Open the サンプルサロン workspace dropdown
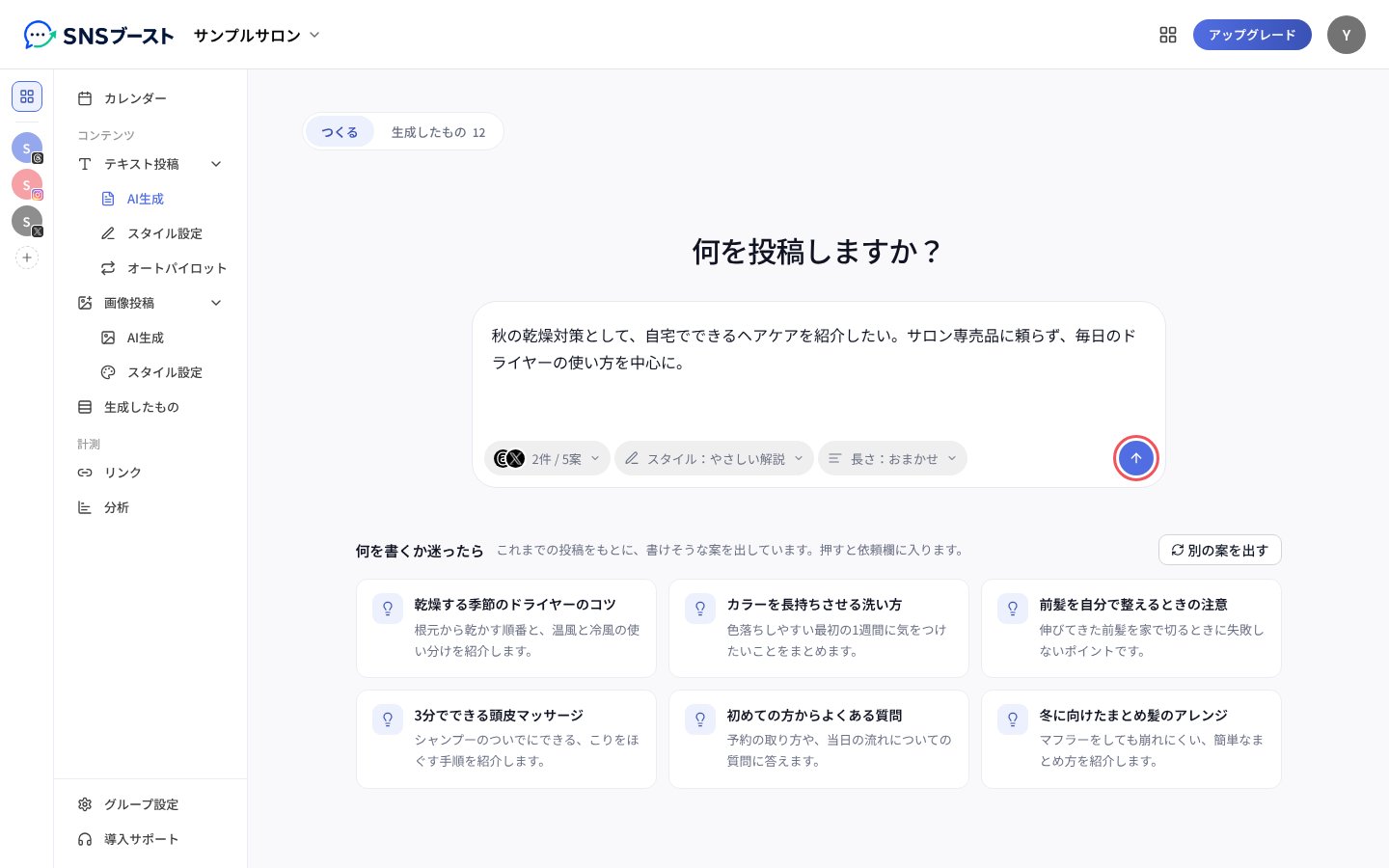1389x868 pixels. [x=257, y=36]
